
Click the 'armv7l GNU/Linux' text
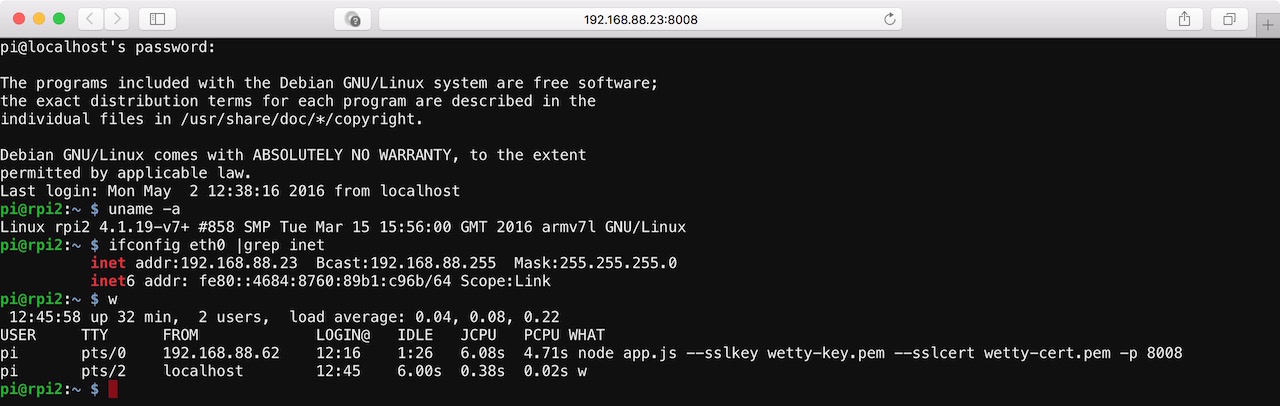coord(614,227)
